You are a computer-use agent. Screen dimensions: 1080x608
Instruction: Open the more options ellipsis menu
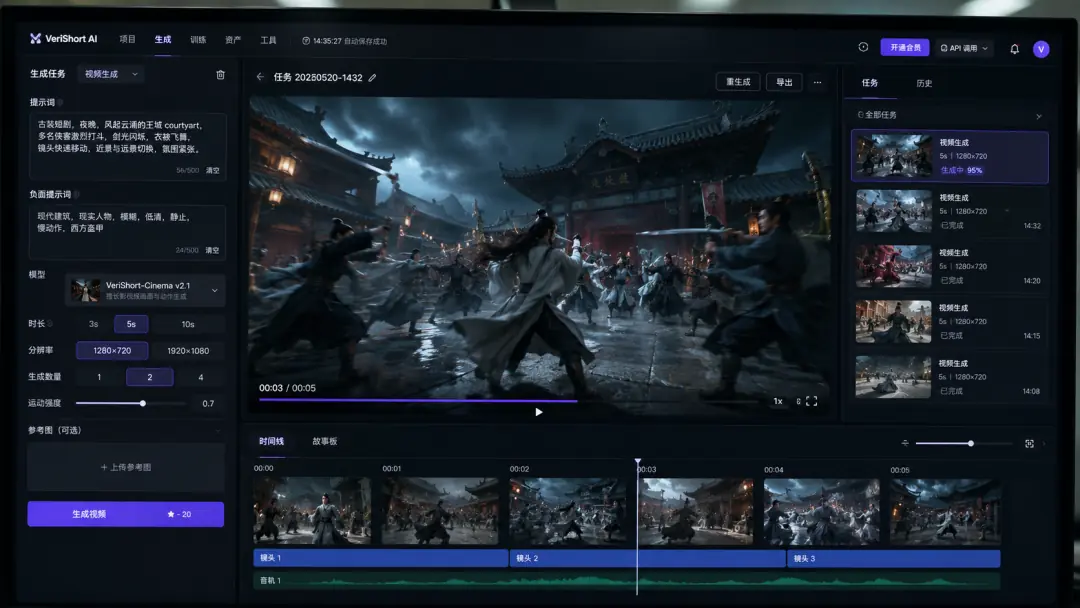point(818,82)
